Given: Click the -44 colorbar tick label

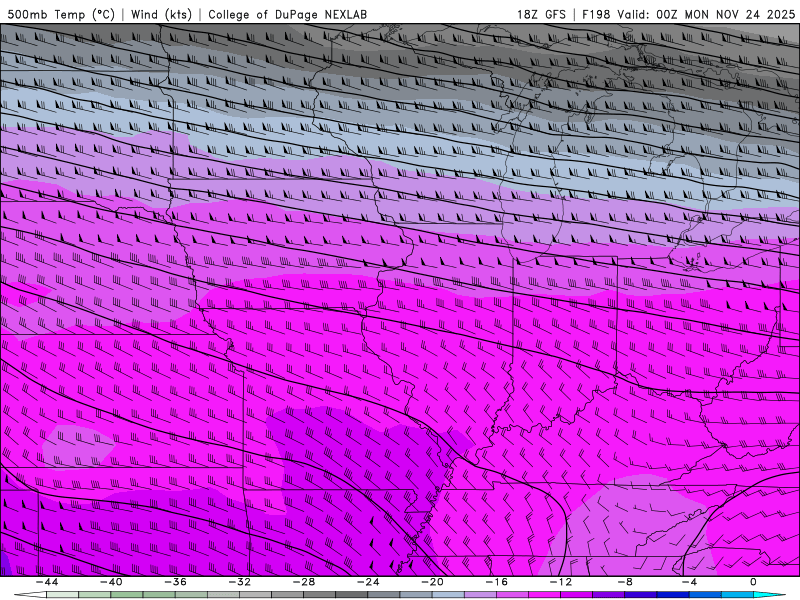Looking at the screenshot, I should click(47, 582).
